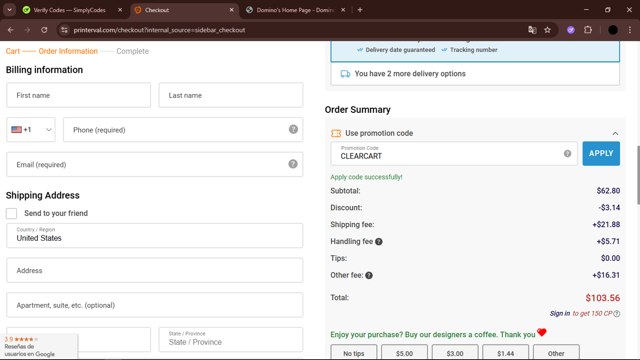The height and width of the screenshot is (360, 640).
Task: Open the tab search dropdown arrow
Action: point(9,10)
